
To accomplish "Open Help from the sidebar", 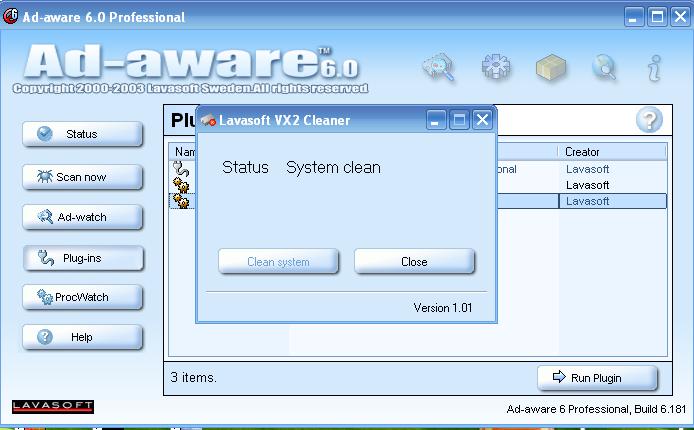I will click(x=83, y=337).
